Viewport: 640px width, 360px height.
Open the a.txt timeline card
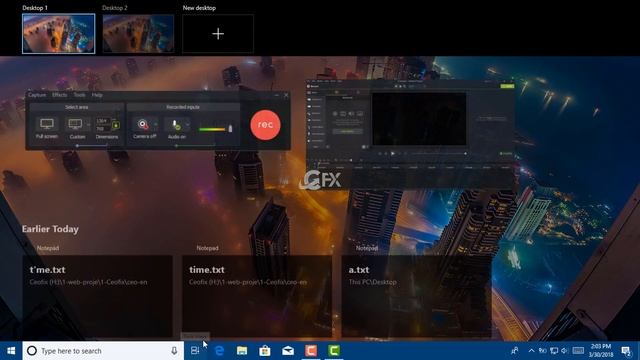point(416,296)
